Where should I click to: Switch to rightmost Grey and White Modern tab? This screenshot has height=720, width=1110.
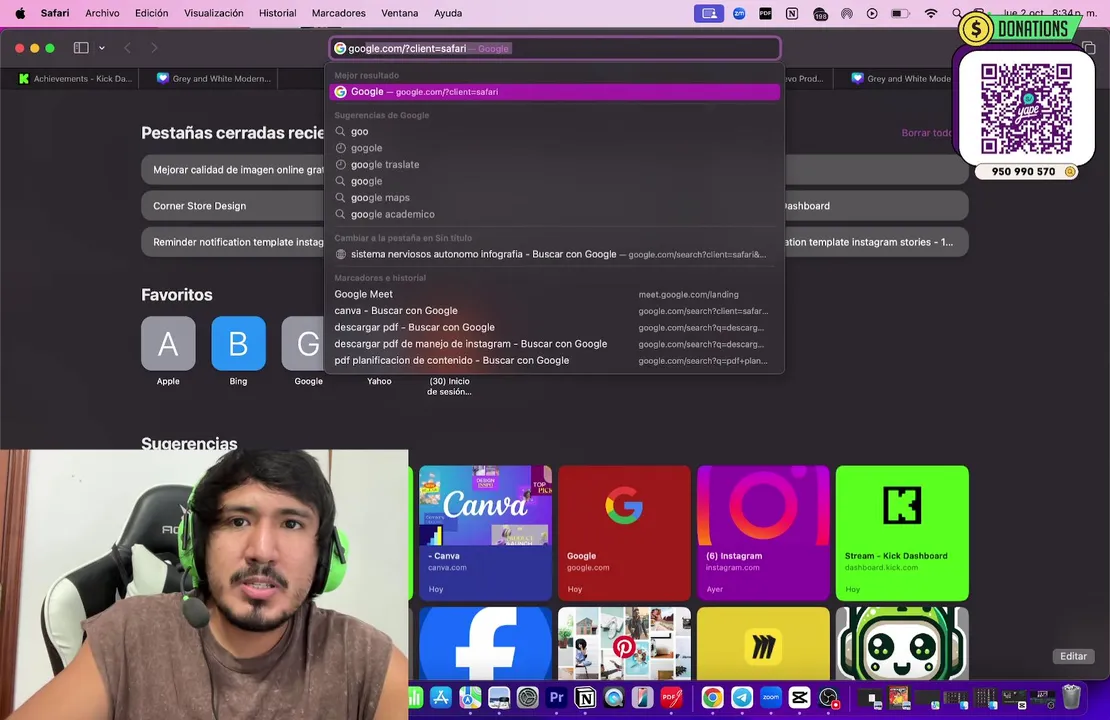point(900,79)
